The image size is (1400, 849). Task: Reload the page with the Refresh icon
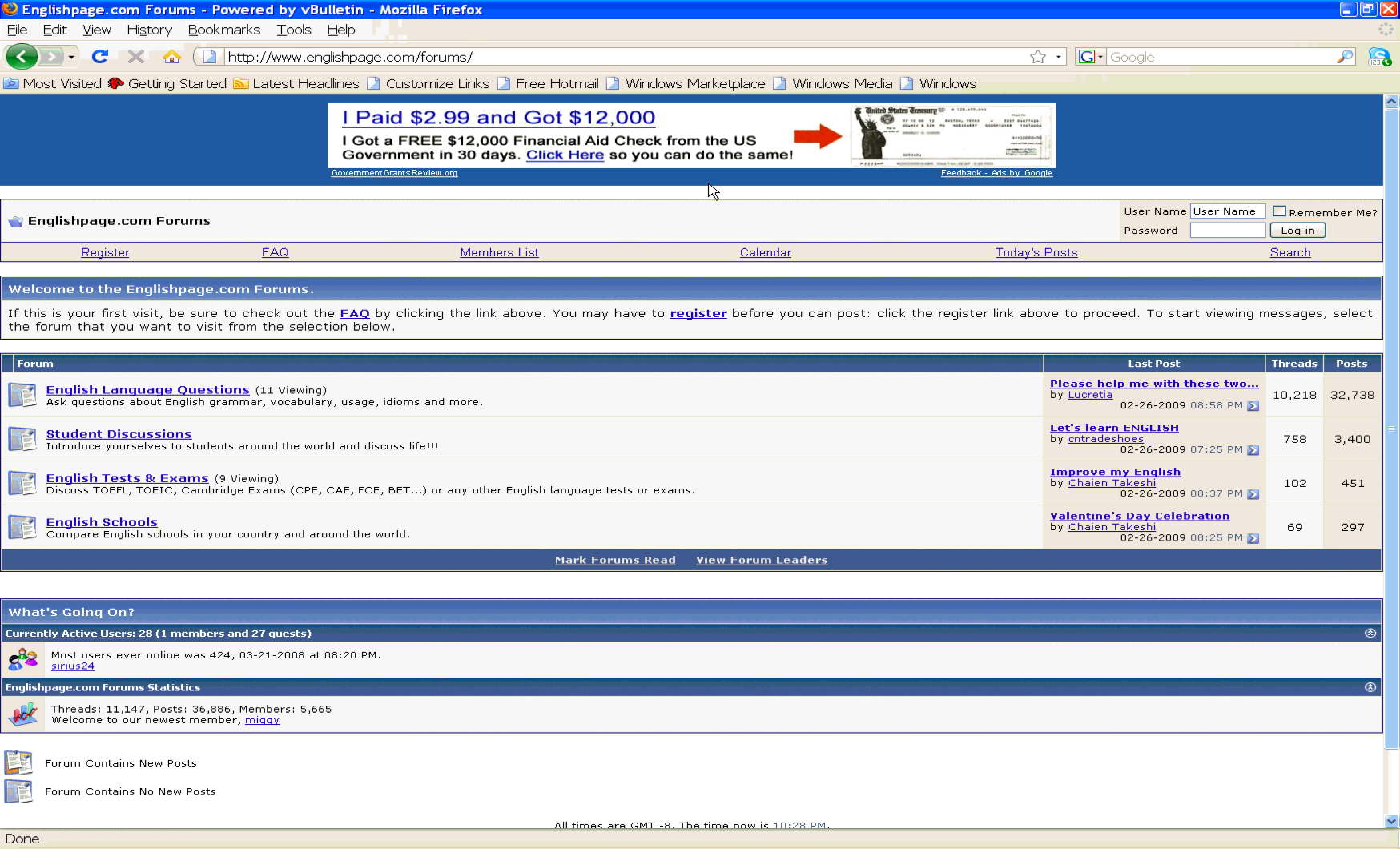100,57
